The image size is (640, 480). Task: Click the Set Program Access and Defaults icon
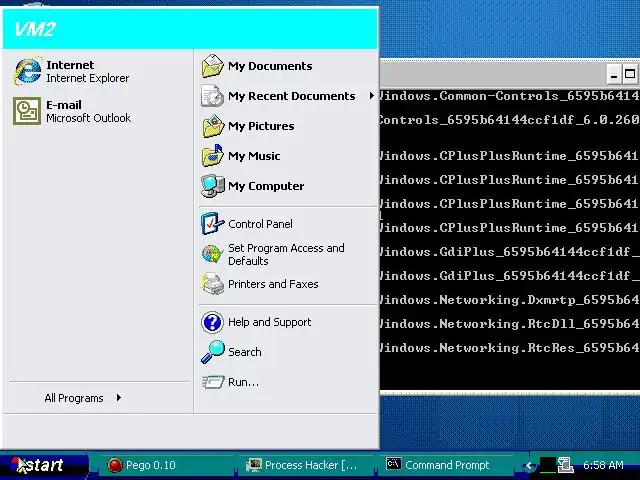[x=212, y=254]
